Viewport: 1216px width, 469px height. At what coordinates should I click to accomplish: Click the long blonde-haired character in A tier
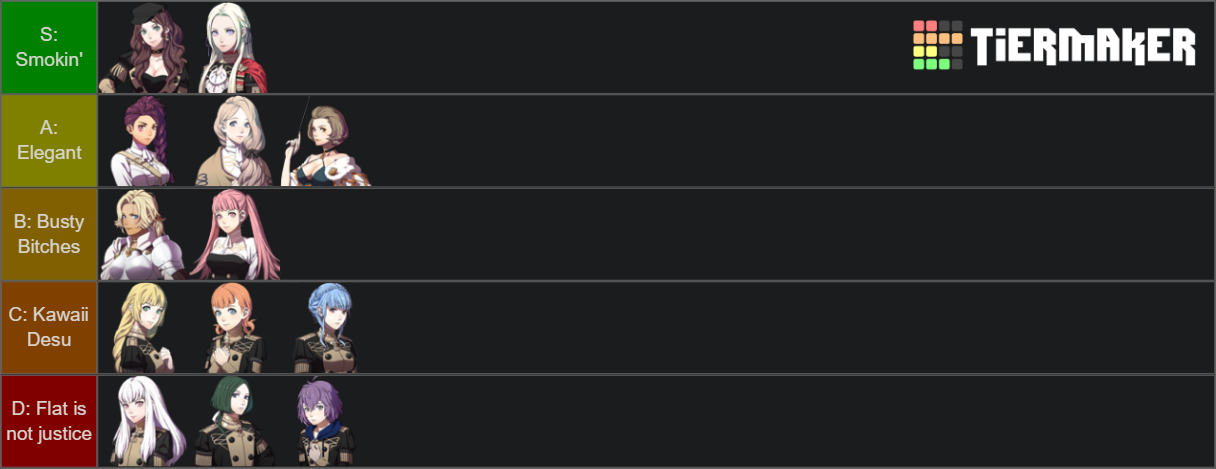pyautogui.click(x=235, y=141)
